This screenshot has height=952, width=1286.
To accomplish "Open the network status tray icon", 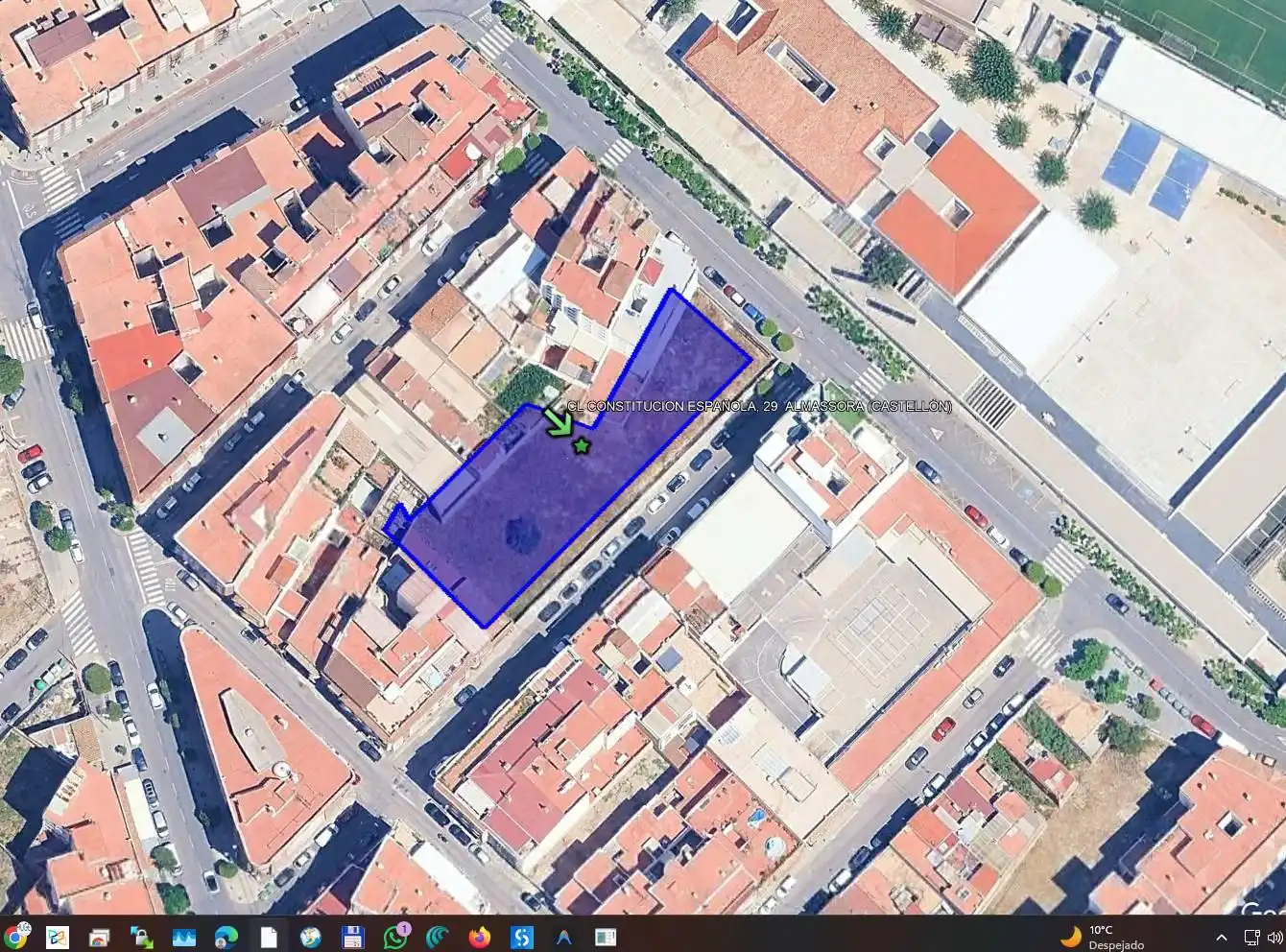I will click(1250, 937).
